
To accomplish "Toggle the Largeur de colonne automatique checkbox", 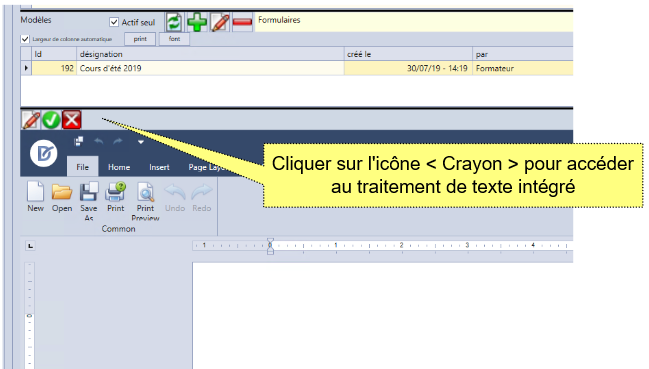I will (x=25, y=39).
